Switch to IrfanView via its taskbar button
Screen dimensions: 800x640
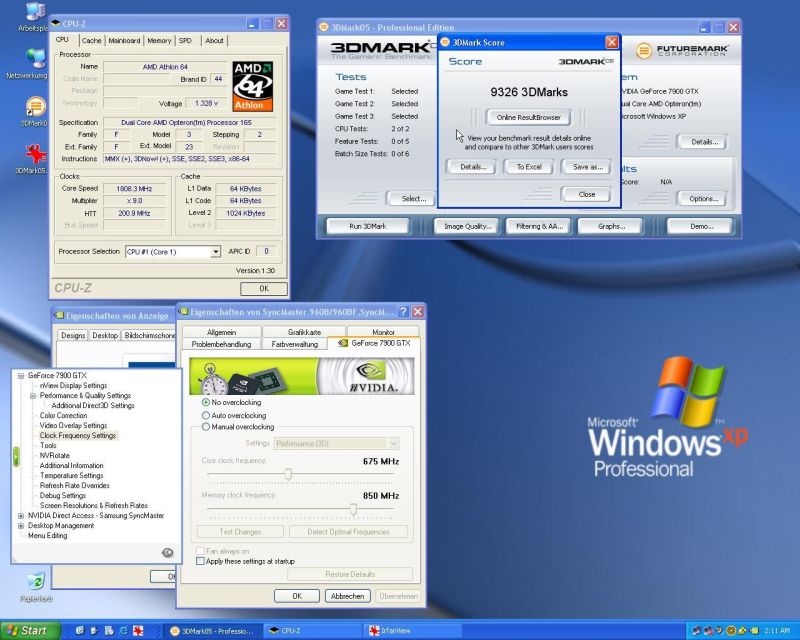[413, 631]
